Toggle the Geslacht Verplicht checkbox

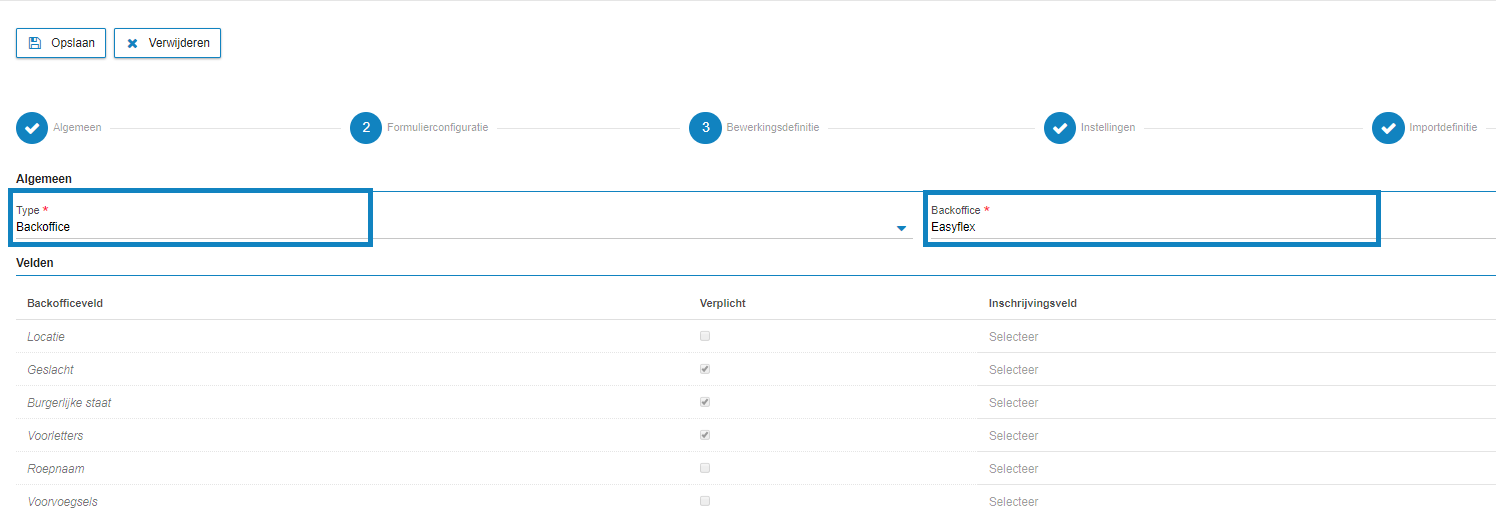click(x=705, y=369)
